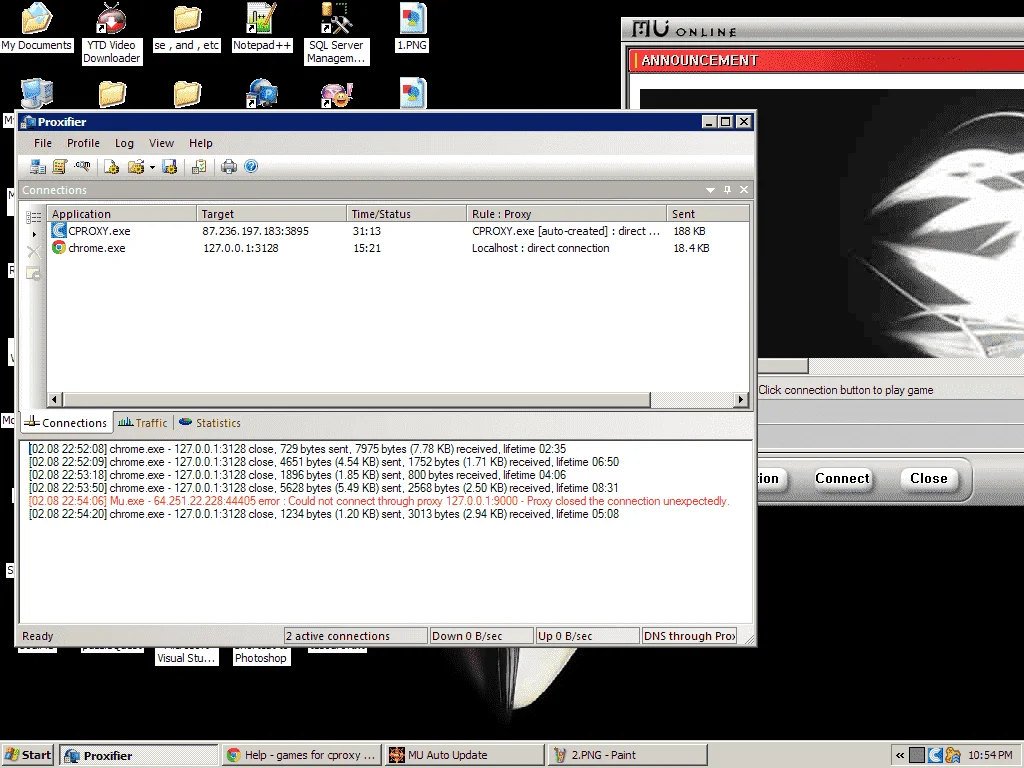The width and height of the screenshot is (1024, 768).
Task: Open the Help menu in Proxifier
Action: 200,143
